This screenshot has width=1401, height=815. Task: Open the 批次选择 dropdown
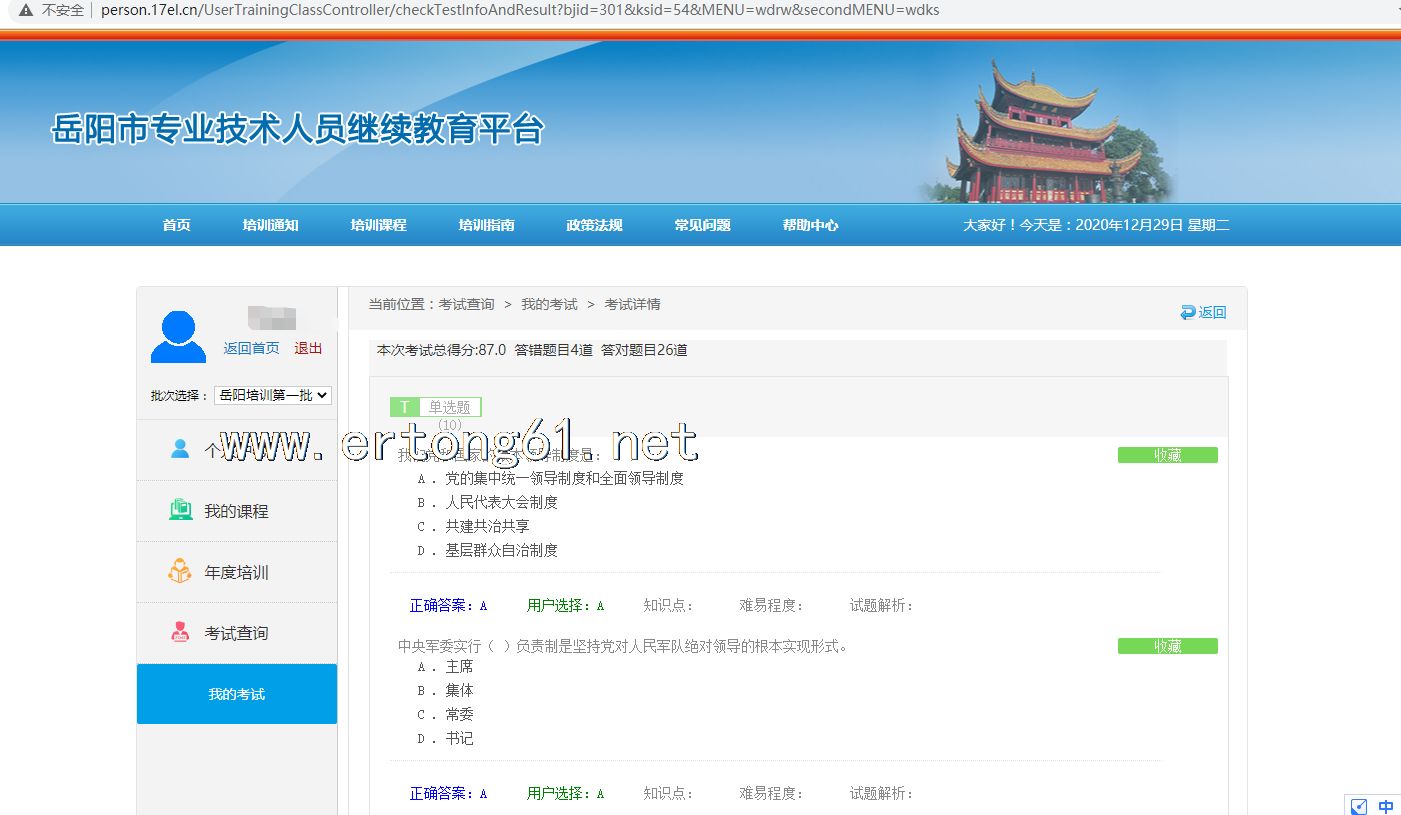(x=273, y=395)
